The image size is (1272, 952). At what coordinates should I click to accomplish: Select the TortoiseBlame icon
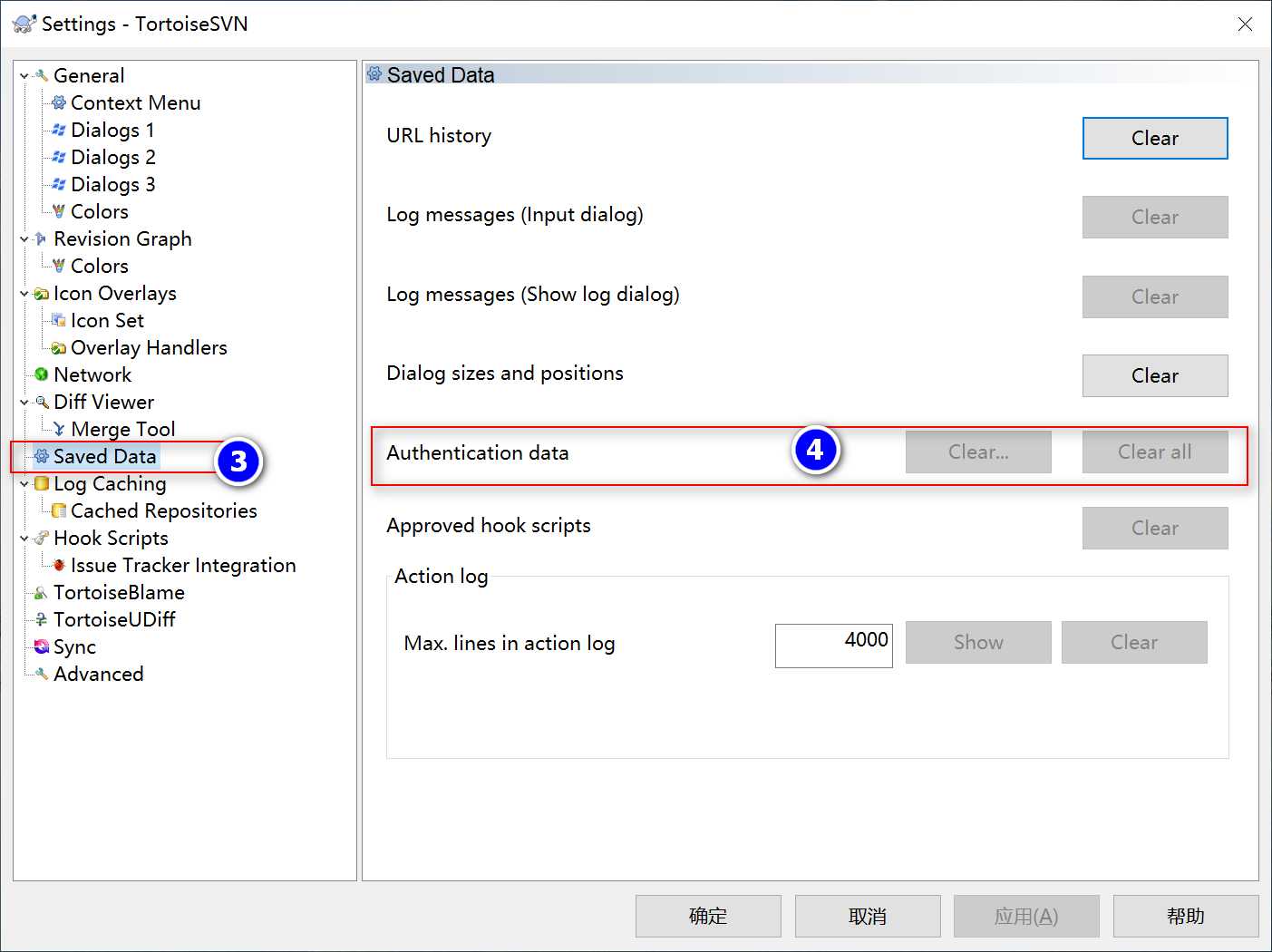pos(41,592)
